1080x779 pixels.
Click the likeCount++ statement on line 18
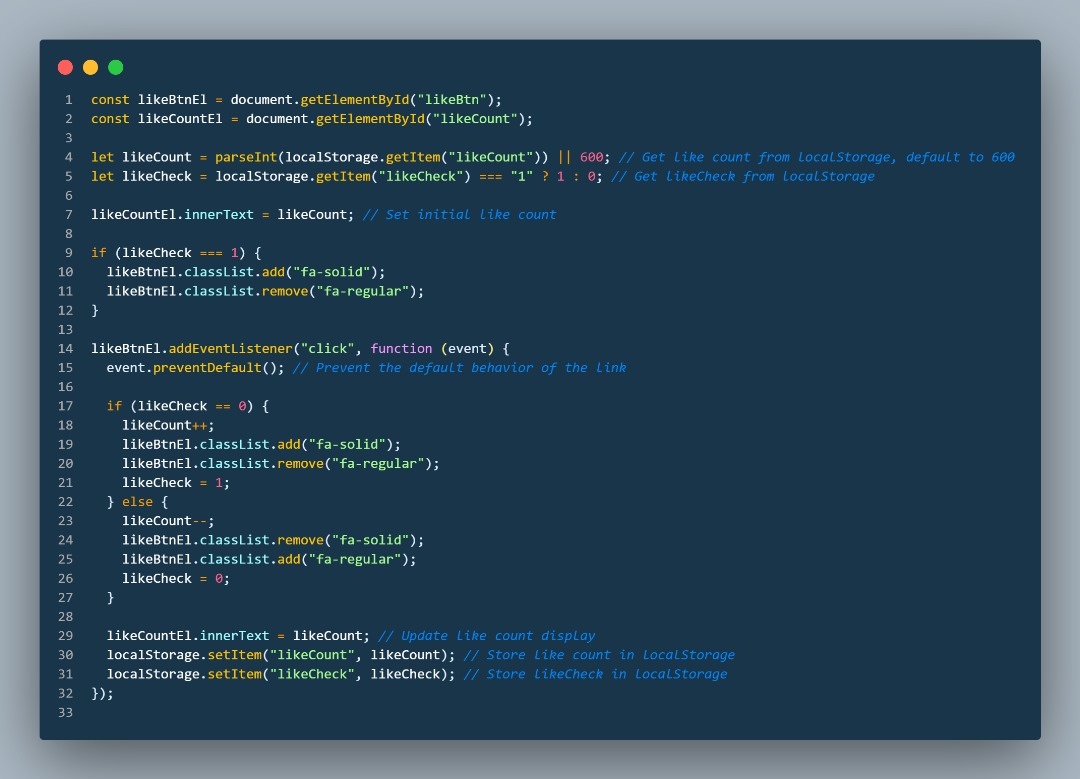tap(168, 425)
